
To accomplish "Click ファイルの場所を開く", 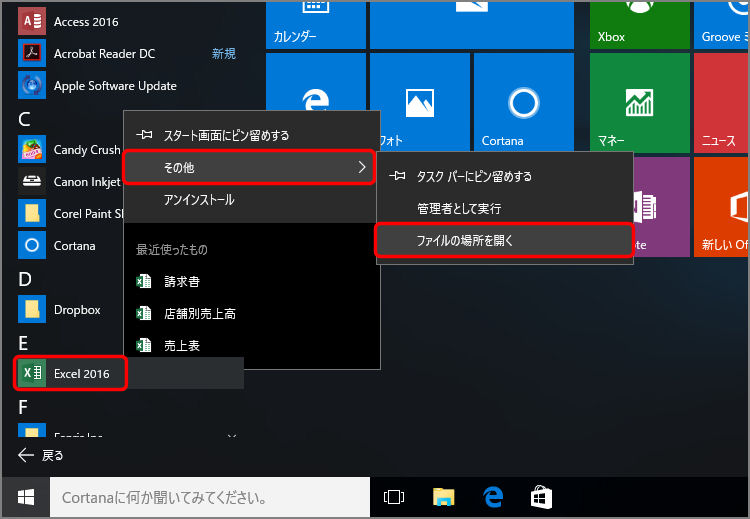I will click(x=505, y=240).
